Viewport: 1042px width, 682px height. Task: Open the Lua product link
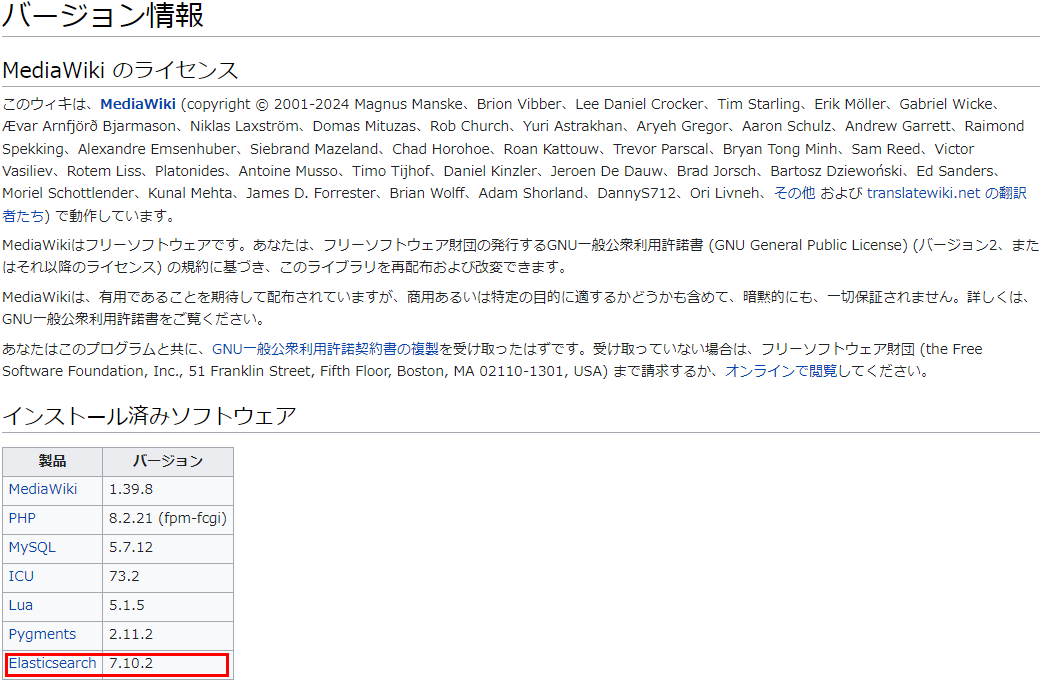(21, 606)
